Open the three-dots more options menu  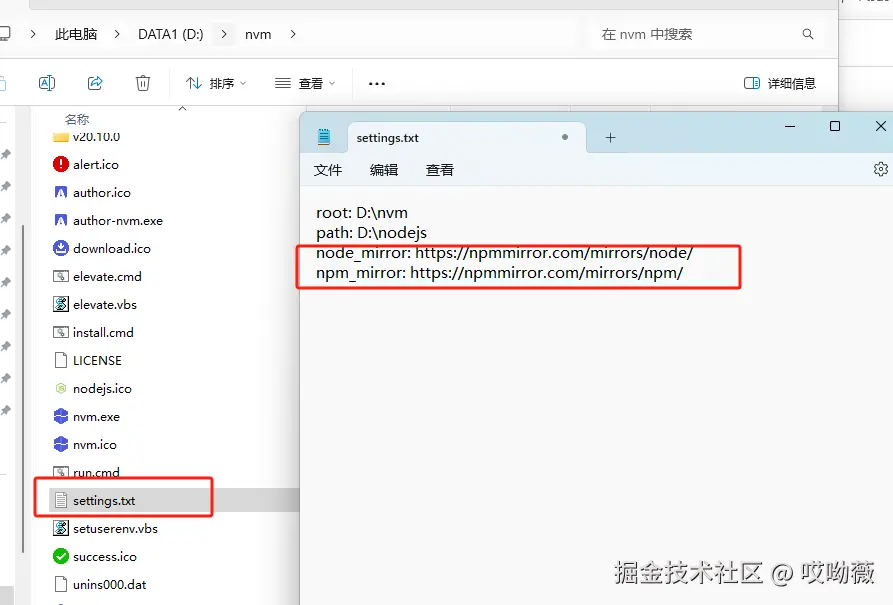tap(376, 83)
